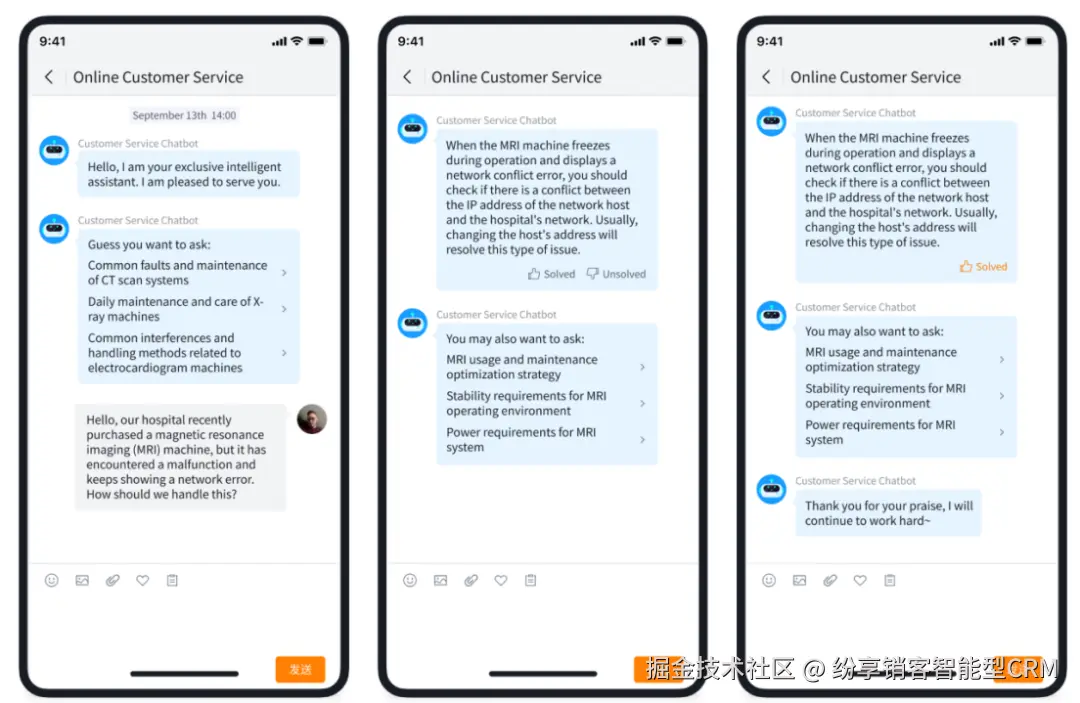
Task: Toggle the orange Solved thumbs-up in the right phone
Action: (x=983, y=266)
